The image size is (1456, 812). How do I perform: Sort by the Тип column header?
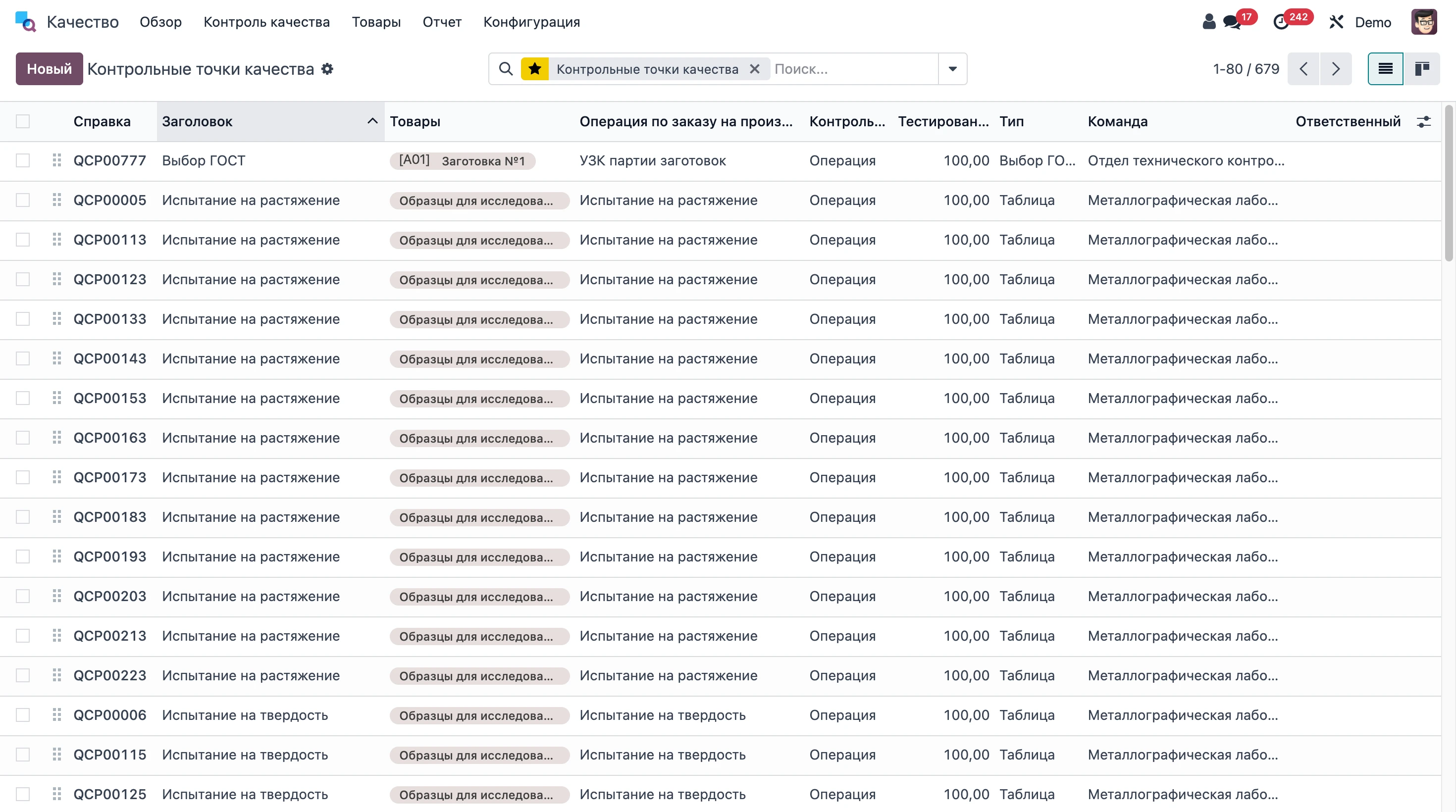(x=1011, y=121)
